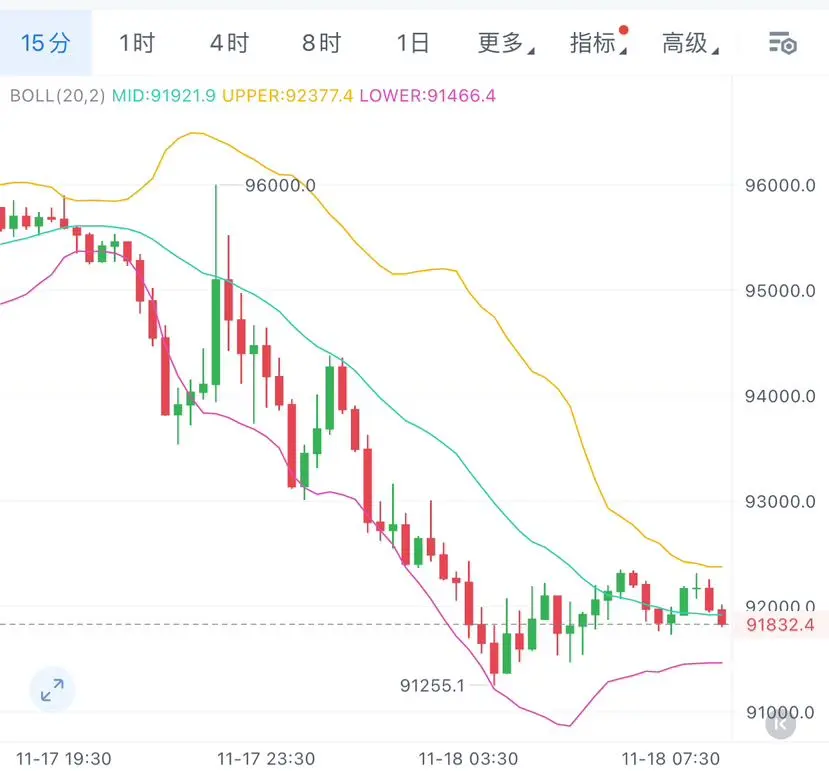Click the current price tag 91832.4
The height and width of the screenshot is (771, 829).
[x=780, y=625]
